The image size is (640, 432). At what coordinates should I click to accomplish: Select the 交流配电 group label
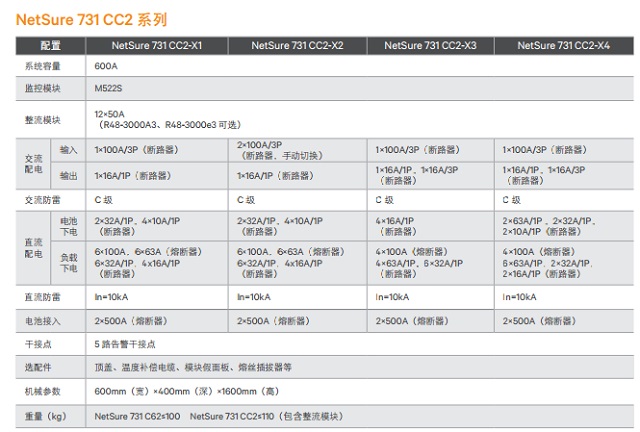click(33, 164)
